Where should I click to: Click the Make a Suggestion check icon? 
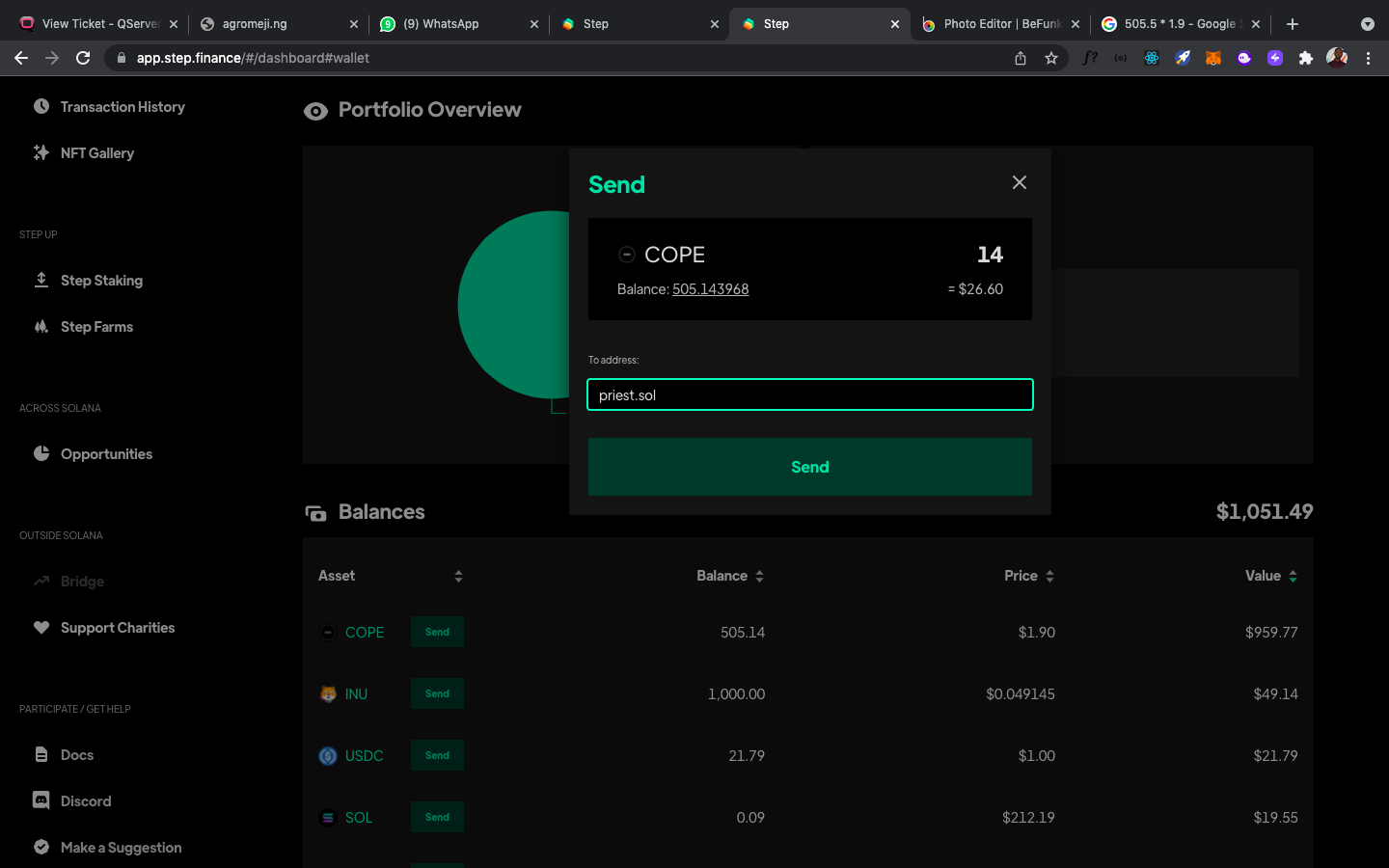41,847
